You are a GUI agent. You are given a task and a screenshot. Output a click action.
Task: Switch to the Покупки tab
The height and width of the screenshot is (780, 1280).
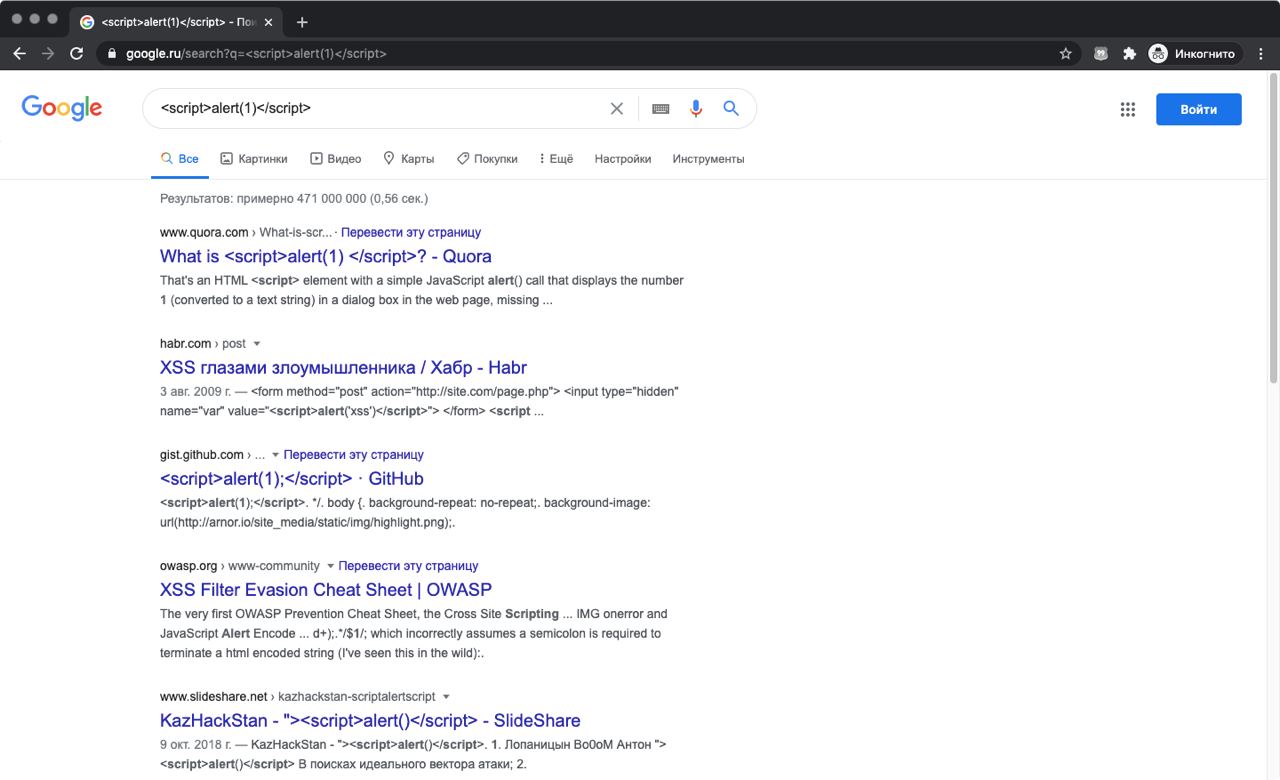[x=487, y=159]
